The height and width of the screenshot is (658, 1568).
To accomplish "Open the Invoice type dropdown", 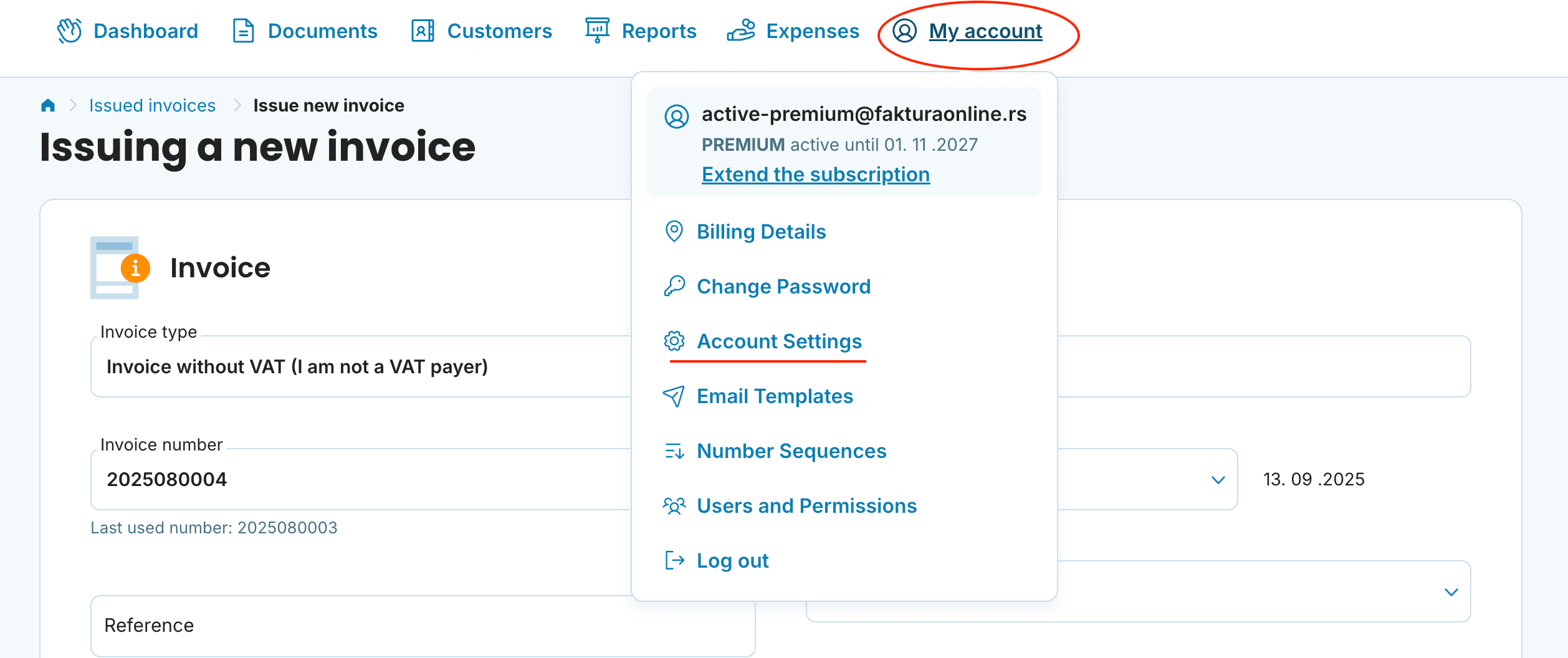I will (x=361, y=366).
